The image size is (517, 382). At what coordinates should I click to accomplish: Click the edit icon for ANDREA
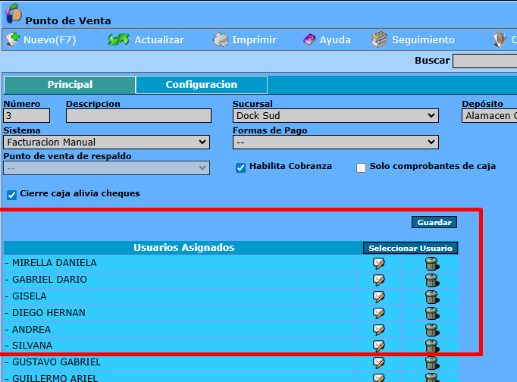pos(379,330)
